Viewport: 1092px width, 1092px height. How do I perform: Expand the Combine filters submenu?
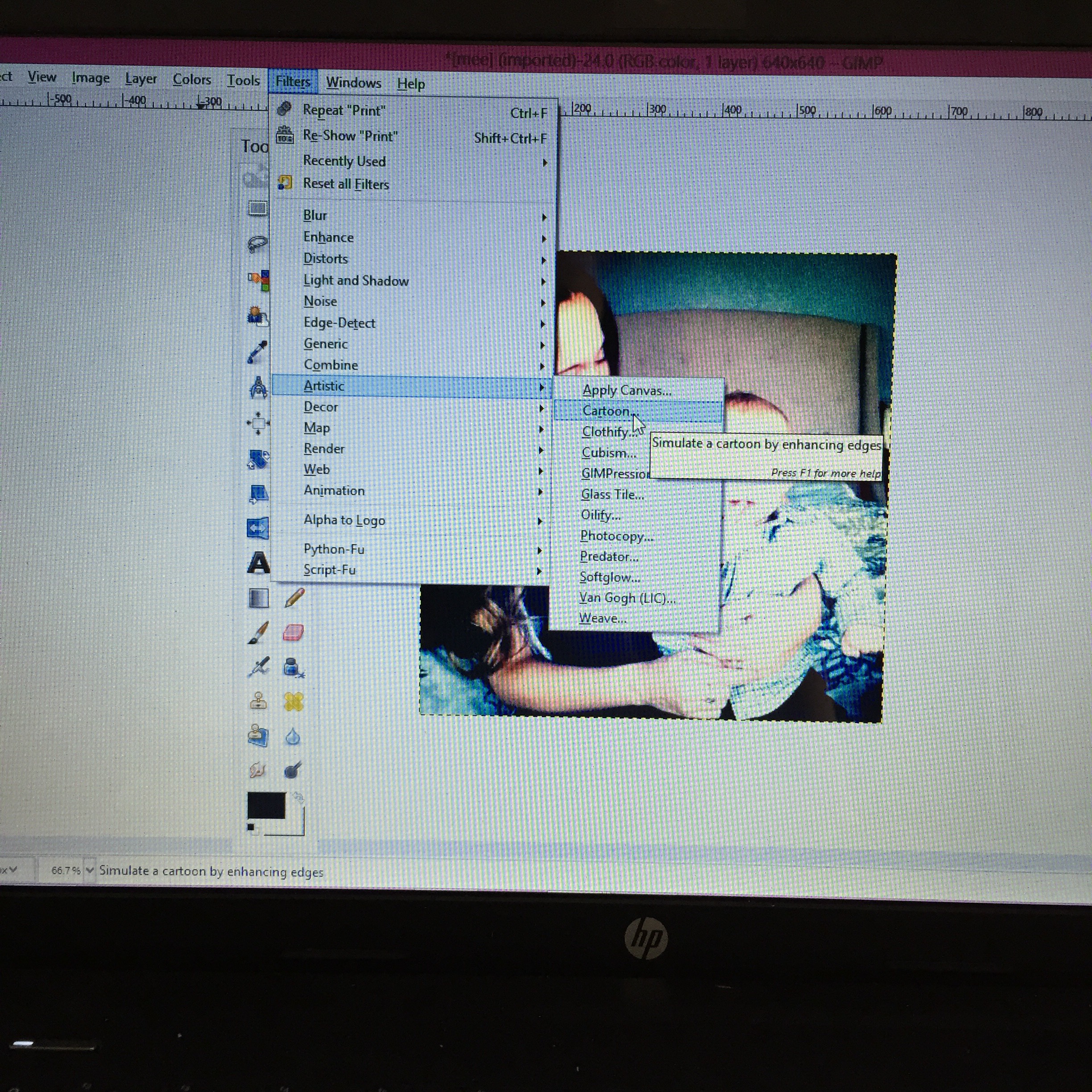click(x=412, y=365)
